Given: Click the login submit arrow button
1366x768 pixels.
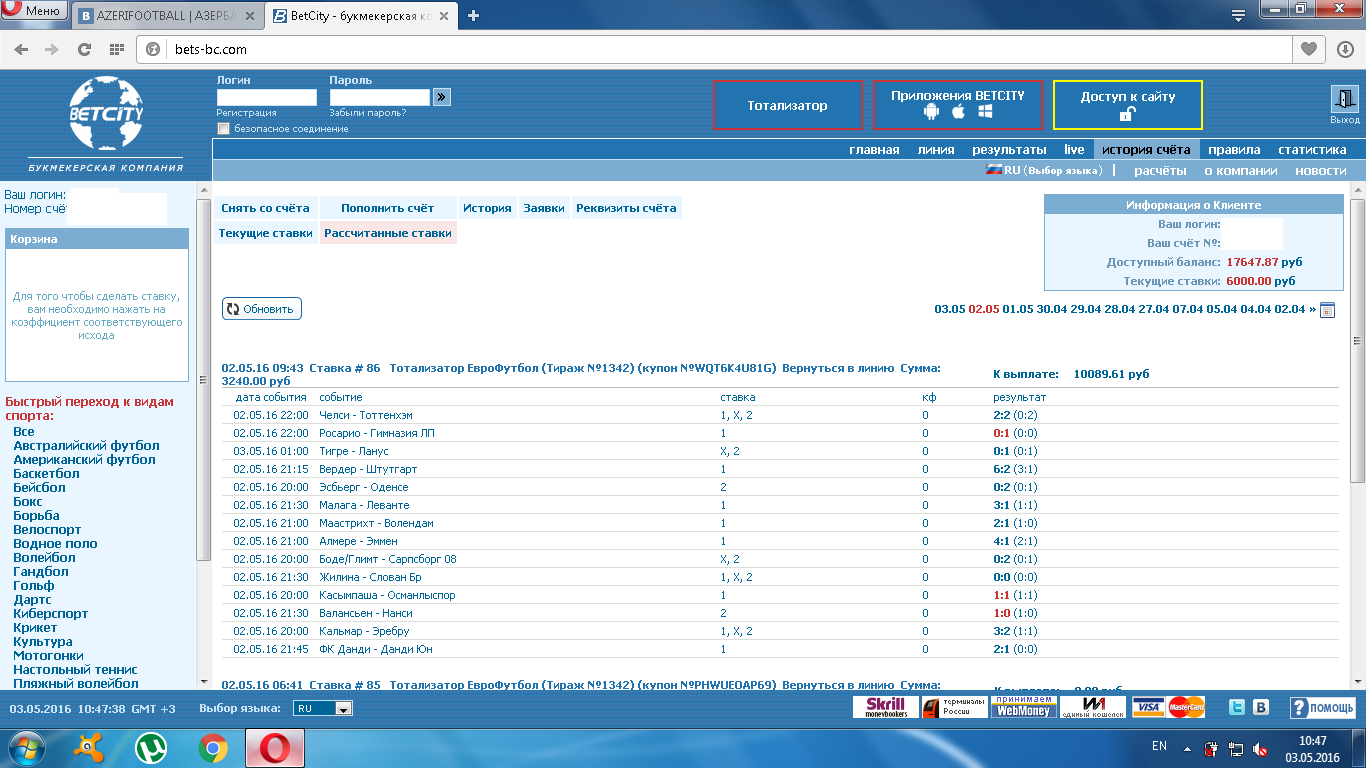Looking at the screenshot, I should click(x=441, y=97).
